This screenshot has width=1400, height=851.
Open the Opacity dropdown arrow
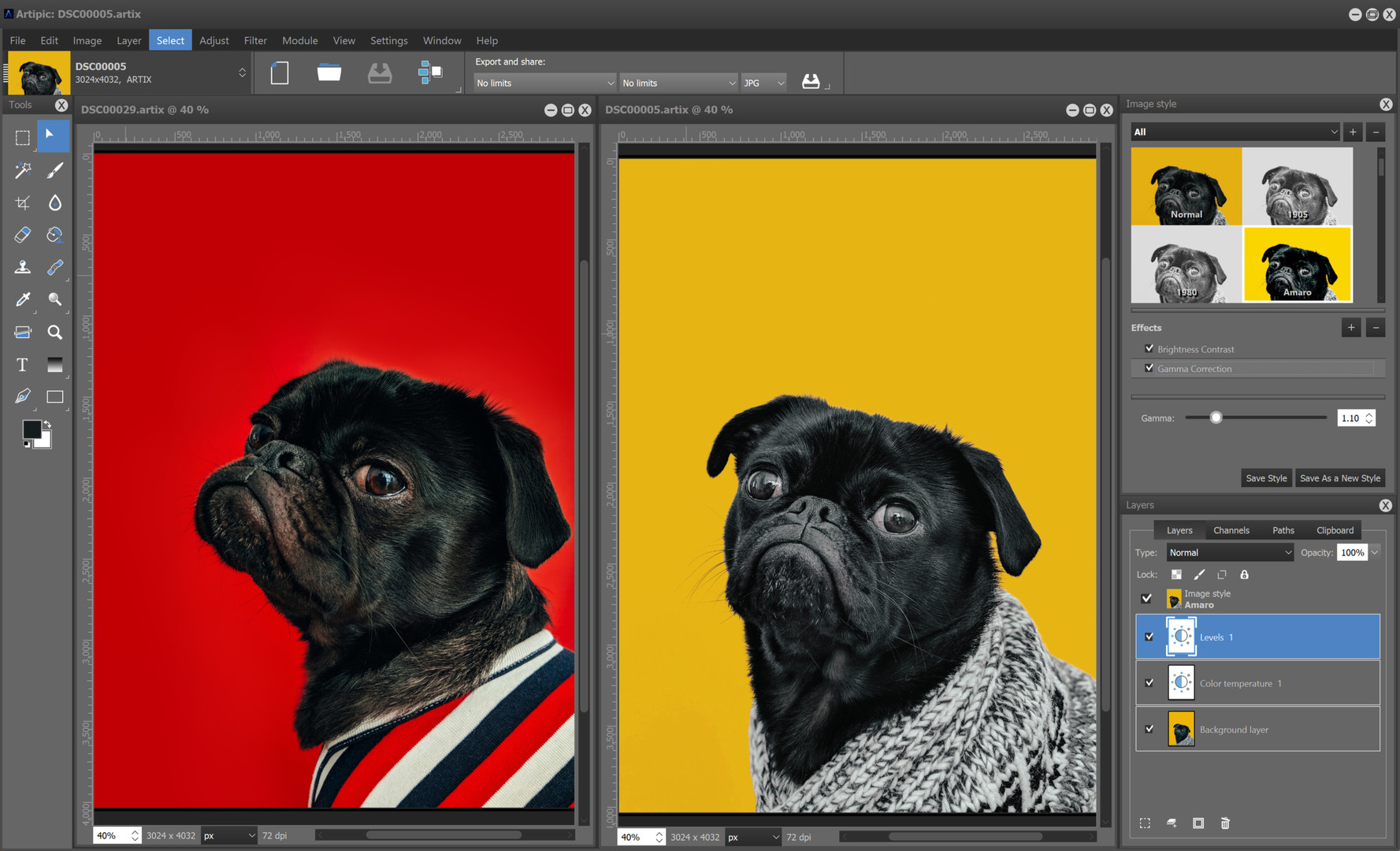point(1375,552)
